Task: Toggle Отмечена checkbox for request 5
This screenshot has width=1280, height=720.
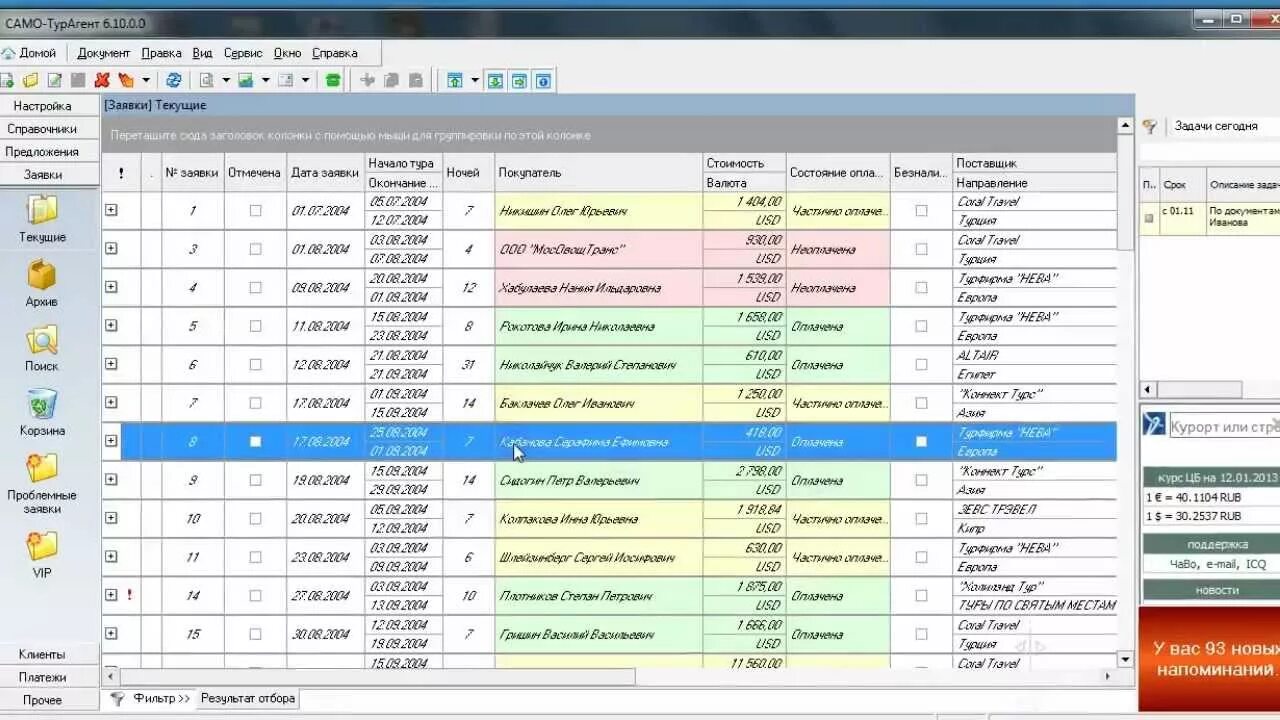Action: coord(255,326)
